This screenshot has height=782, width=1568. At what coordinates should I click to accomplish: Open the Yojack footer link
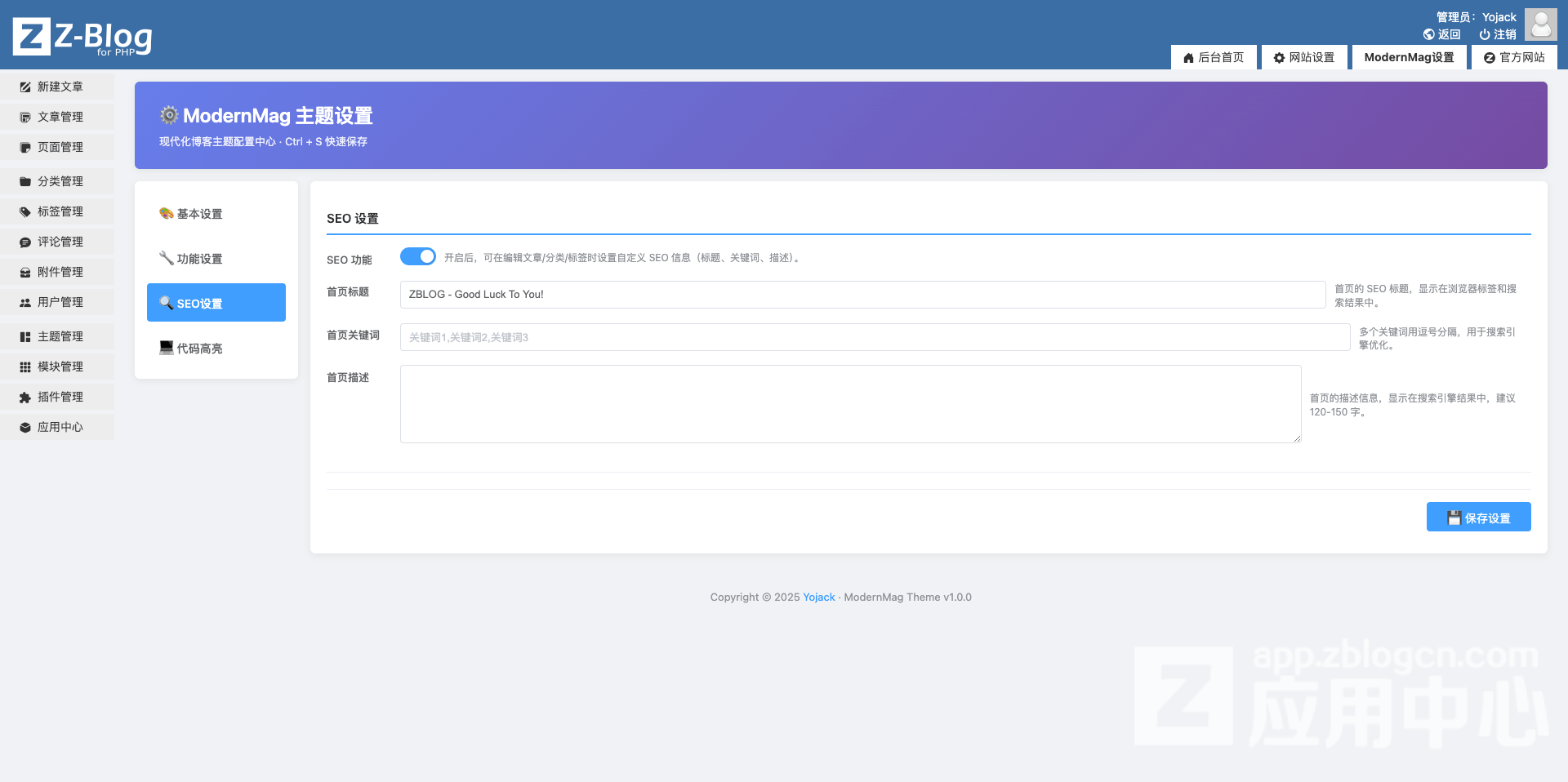point(818,598)
